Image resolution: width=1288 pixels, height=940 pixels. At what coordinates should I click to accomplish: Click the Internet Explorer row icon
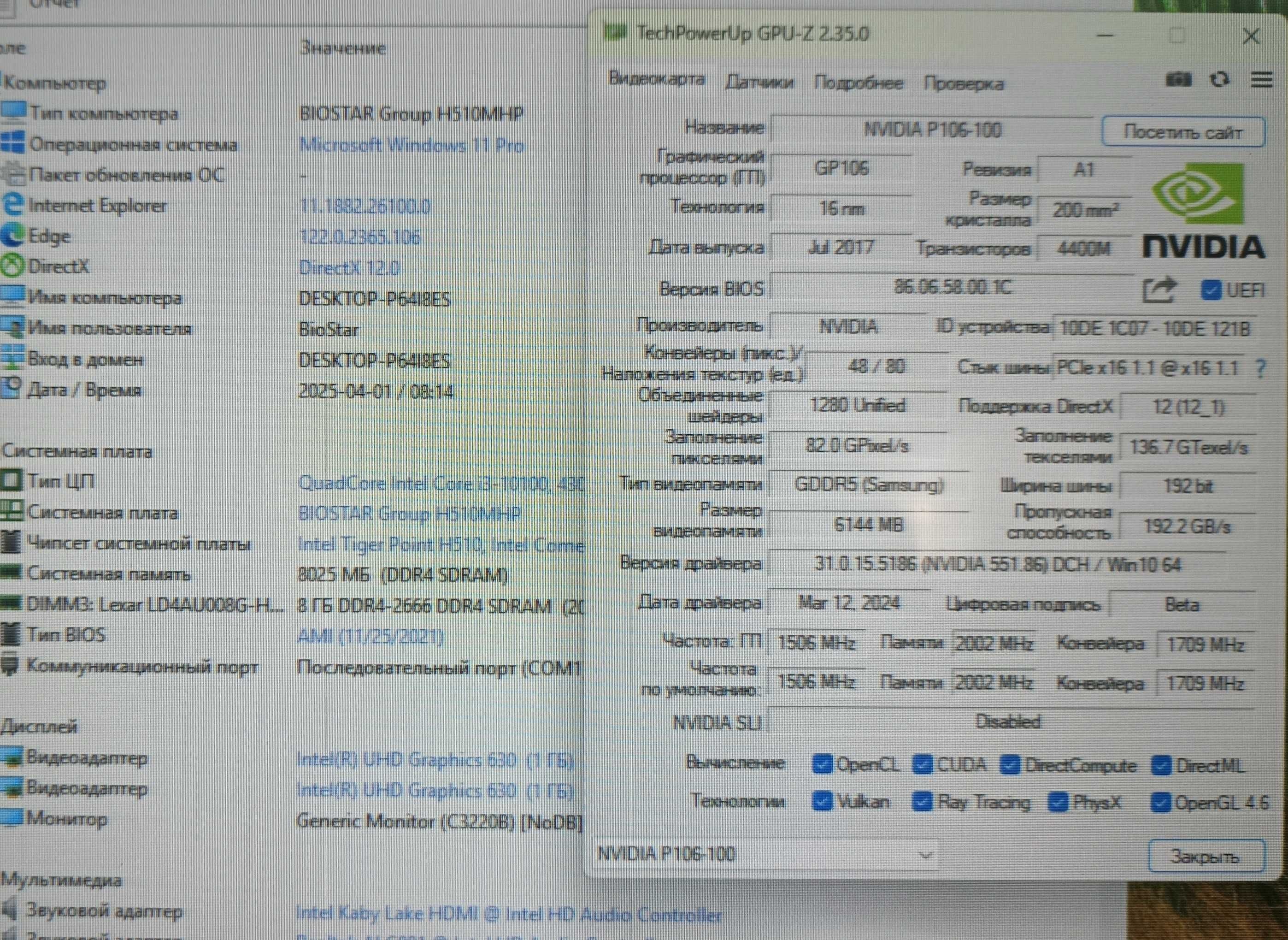tap(13, 204)
